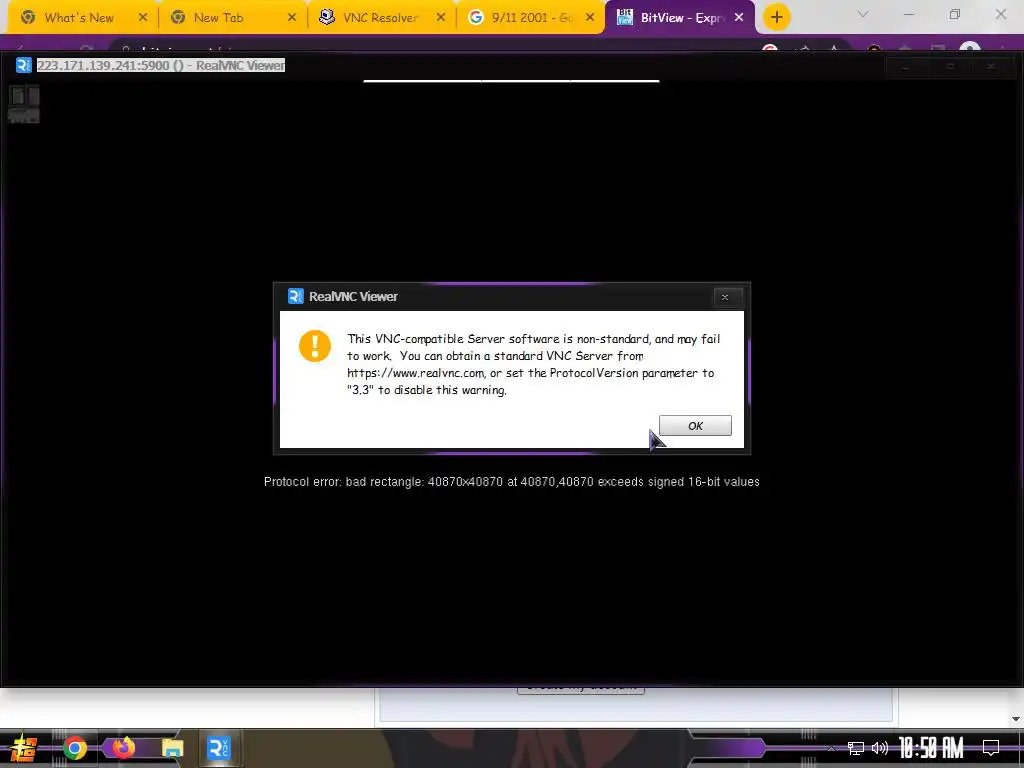Click OK in the RealVNC warning dialog
Image resolution: width=1024 pixels, height=768 pixels.
[x=695, y=426]
